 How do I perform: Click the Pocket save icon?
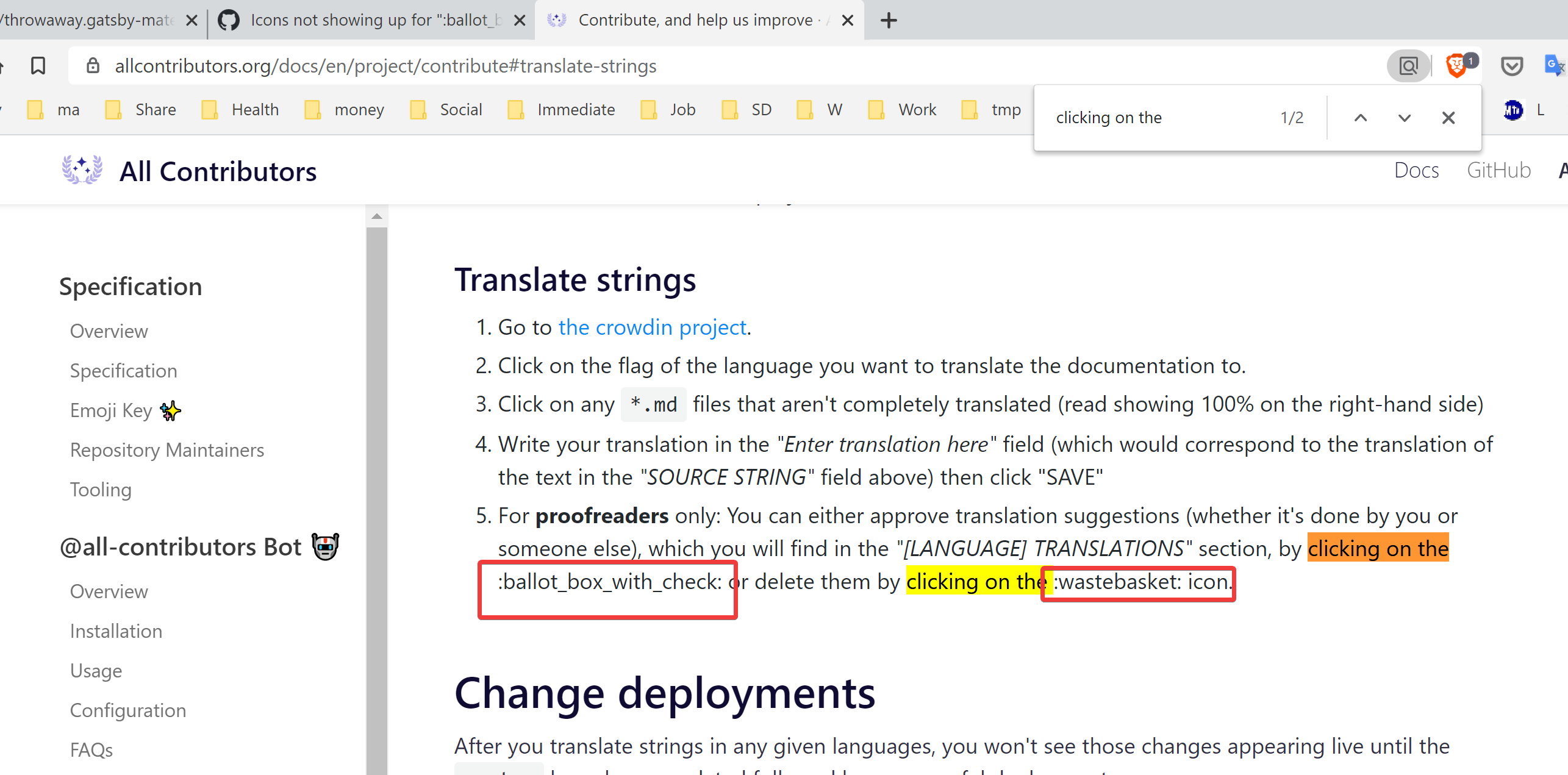tap(1511, 65)
